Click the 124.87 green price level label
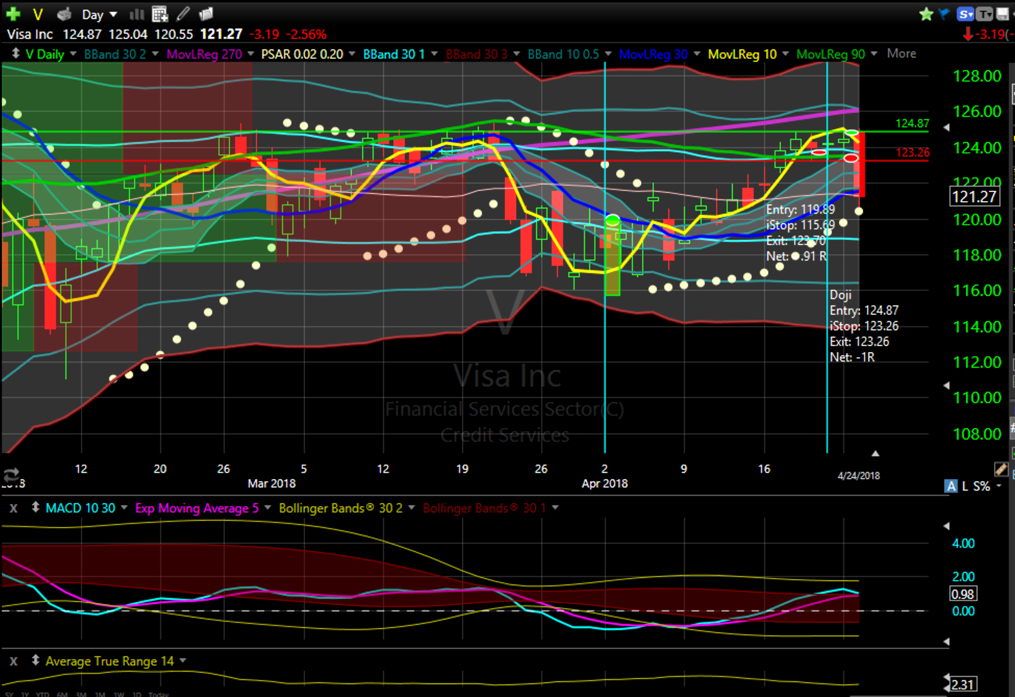The width and height of the screenshot is (1015, 697). coord(912,124)
